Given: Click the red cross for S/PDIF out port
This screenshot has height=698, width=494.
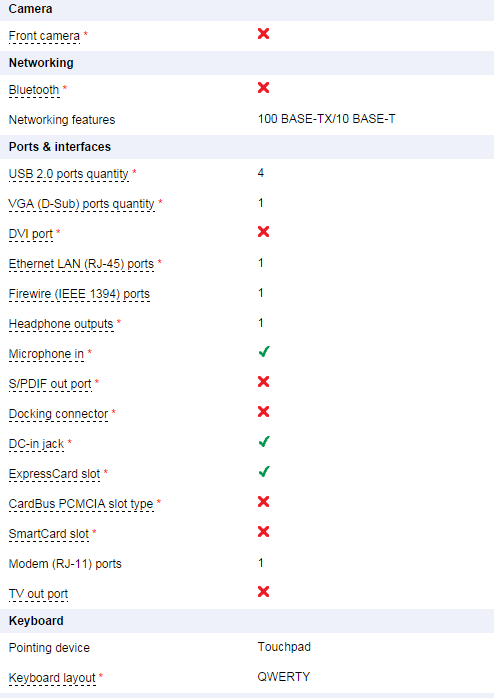Looking at the screenshot, I should coord(263,382).
